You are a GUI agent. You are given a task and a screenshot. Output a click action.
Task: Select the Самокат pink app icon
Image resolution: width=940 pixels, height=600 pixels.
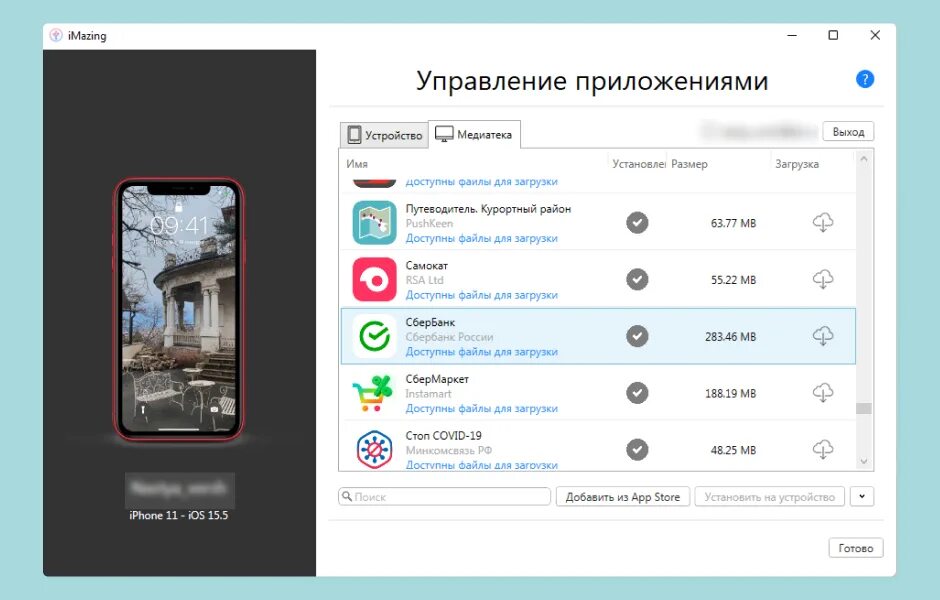(x=374, y=279)
